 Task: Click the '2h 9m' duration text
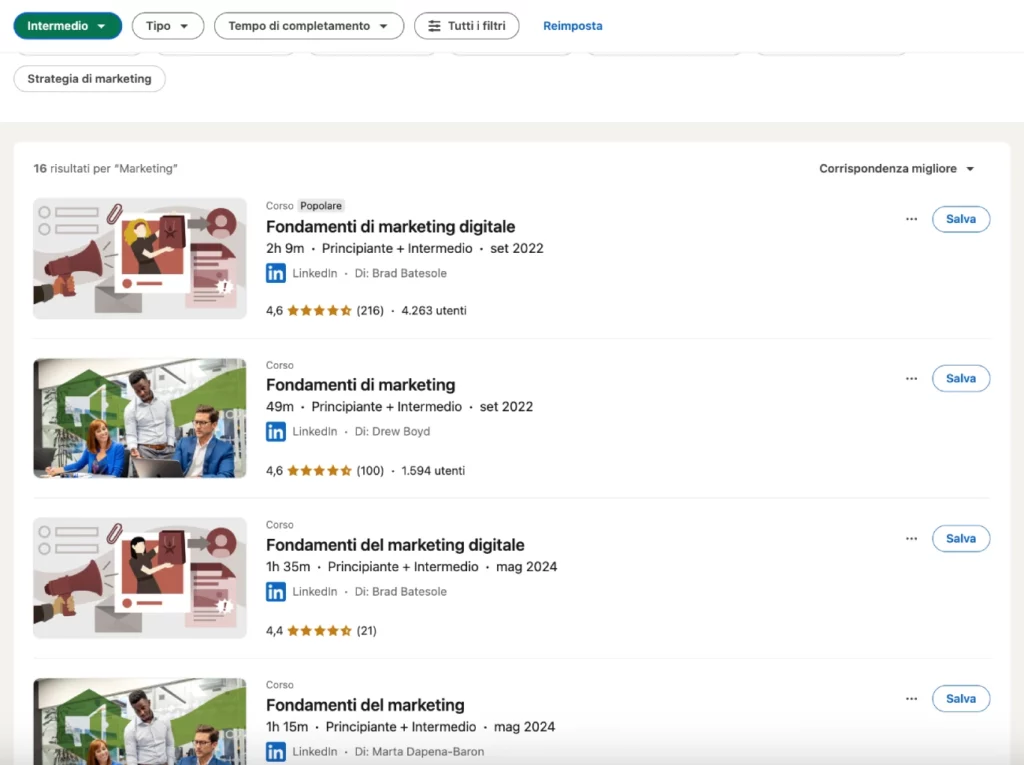(x=285, y=248)
